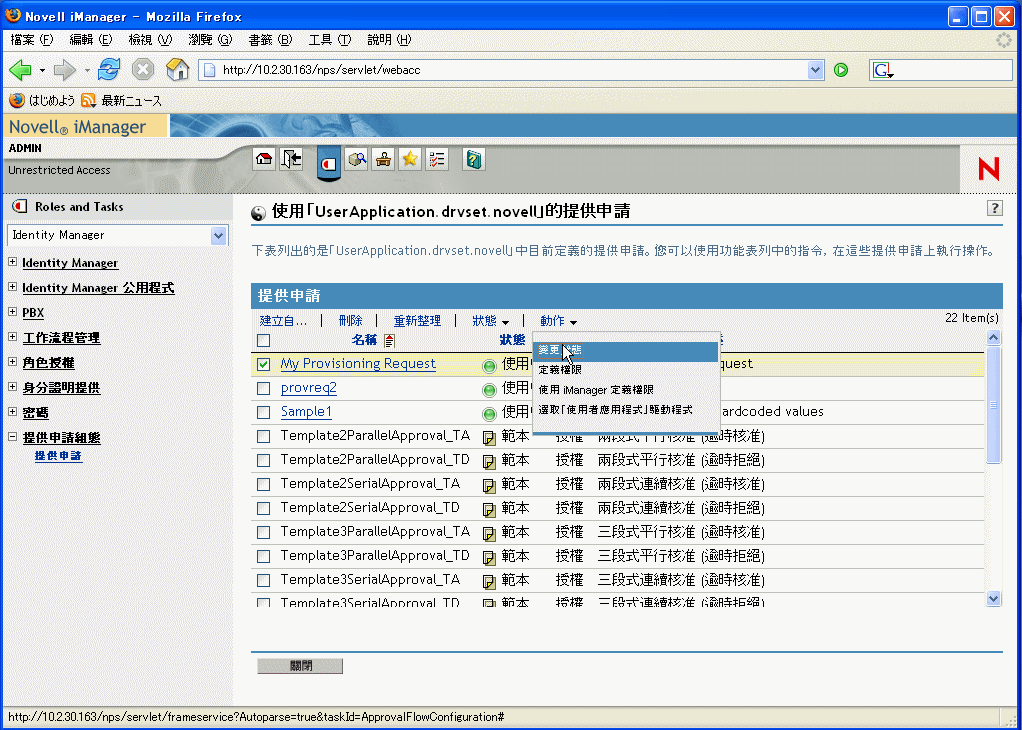
Task: Click the green Go button beside address bar
Action: tap(841, 70)
